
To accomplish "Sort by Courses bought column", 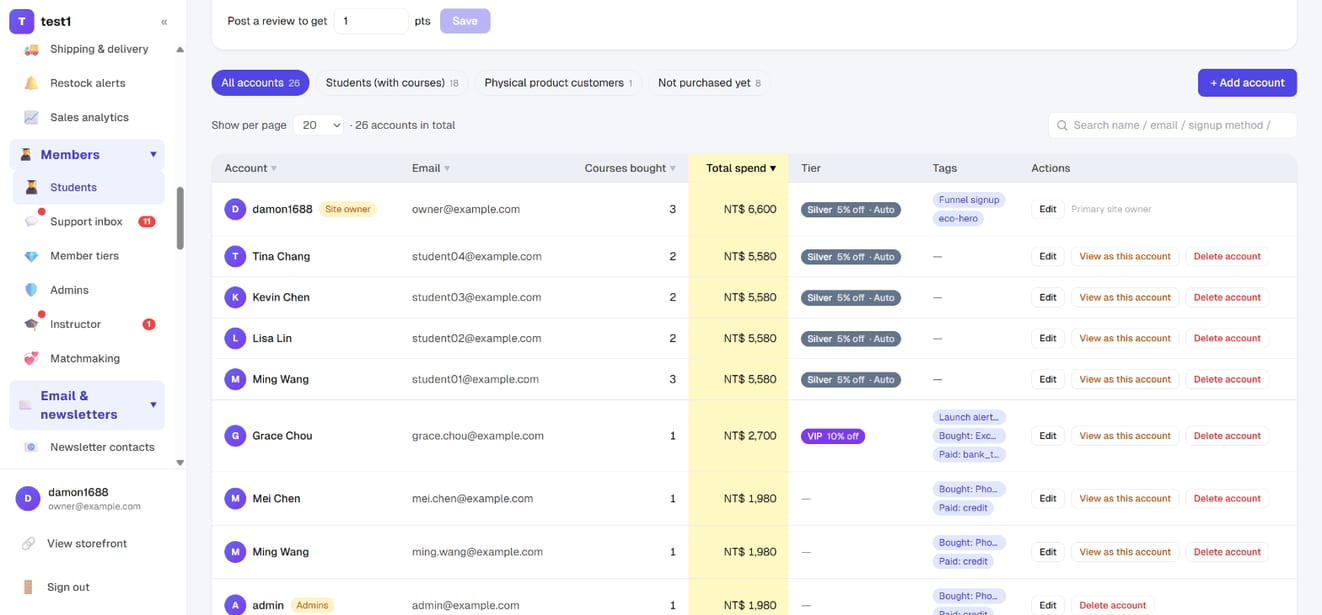I will tap(630, 168).
